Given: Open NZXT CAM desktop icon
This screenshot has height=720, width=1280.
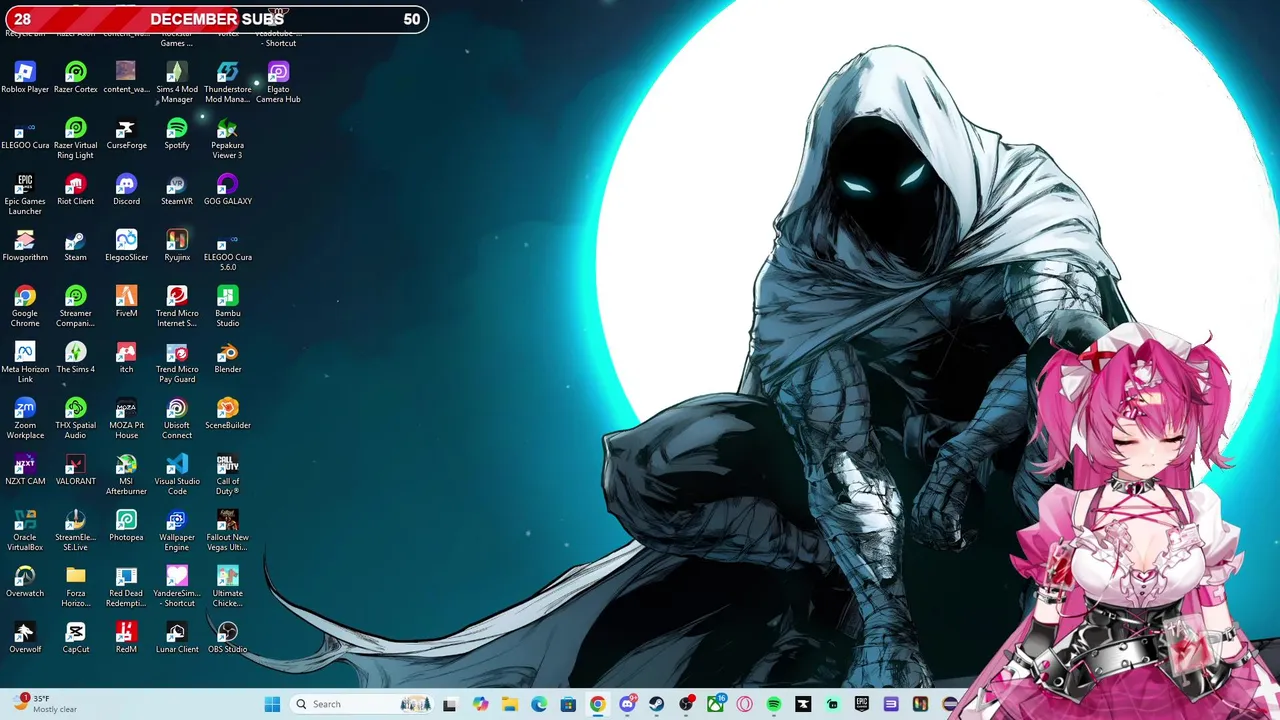Looking at the screenshot, I should 25,470.
